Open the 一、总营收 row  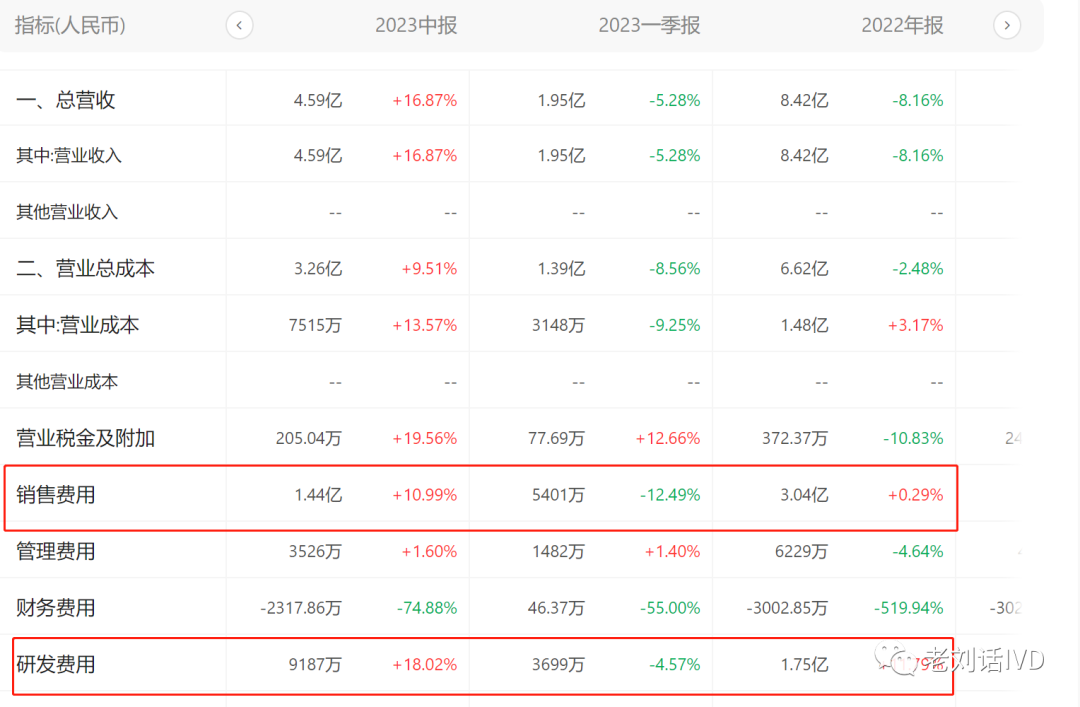[66, 100]
